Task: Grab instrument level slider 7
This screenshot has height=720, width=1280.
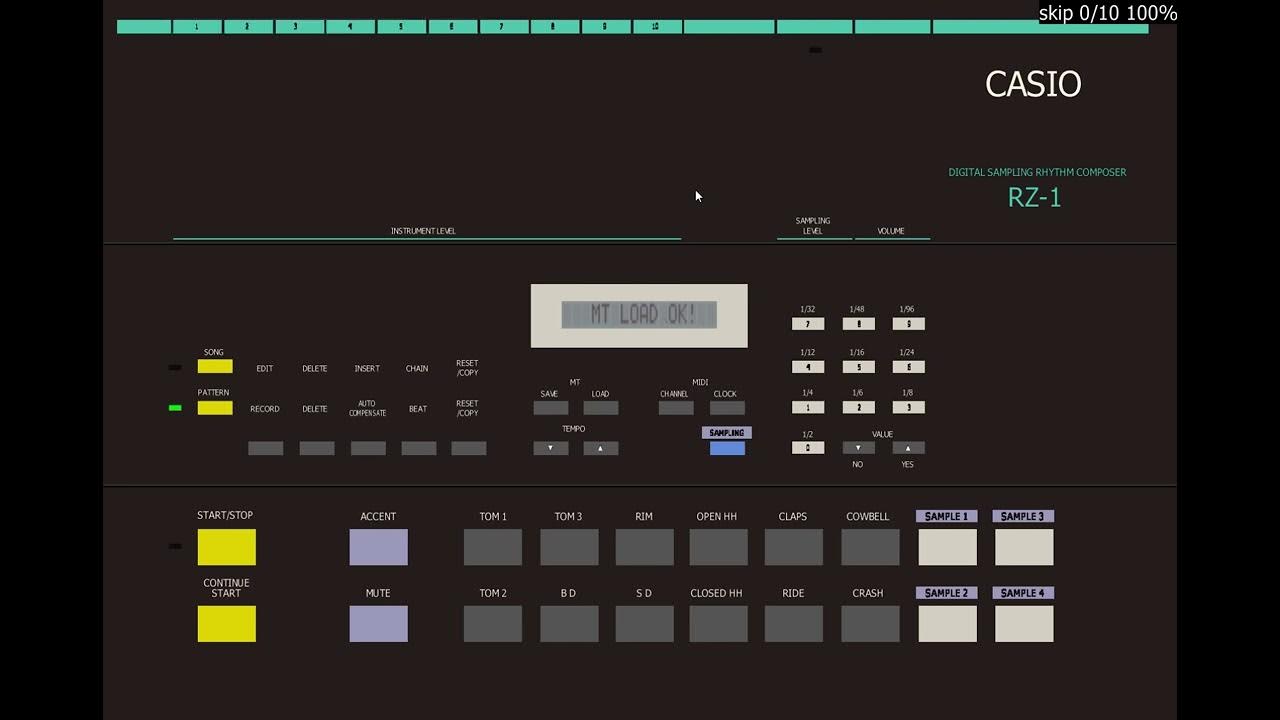Action: tap(504, 27)
